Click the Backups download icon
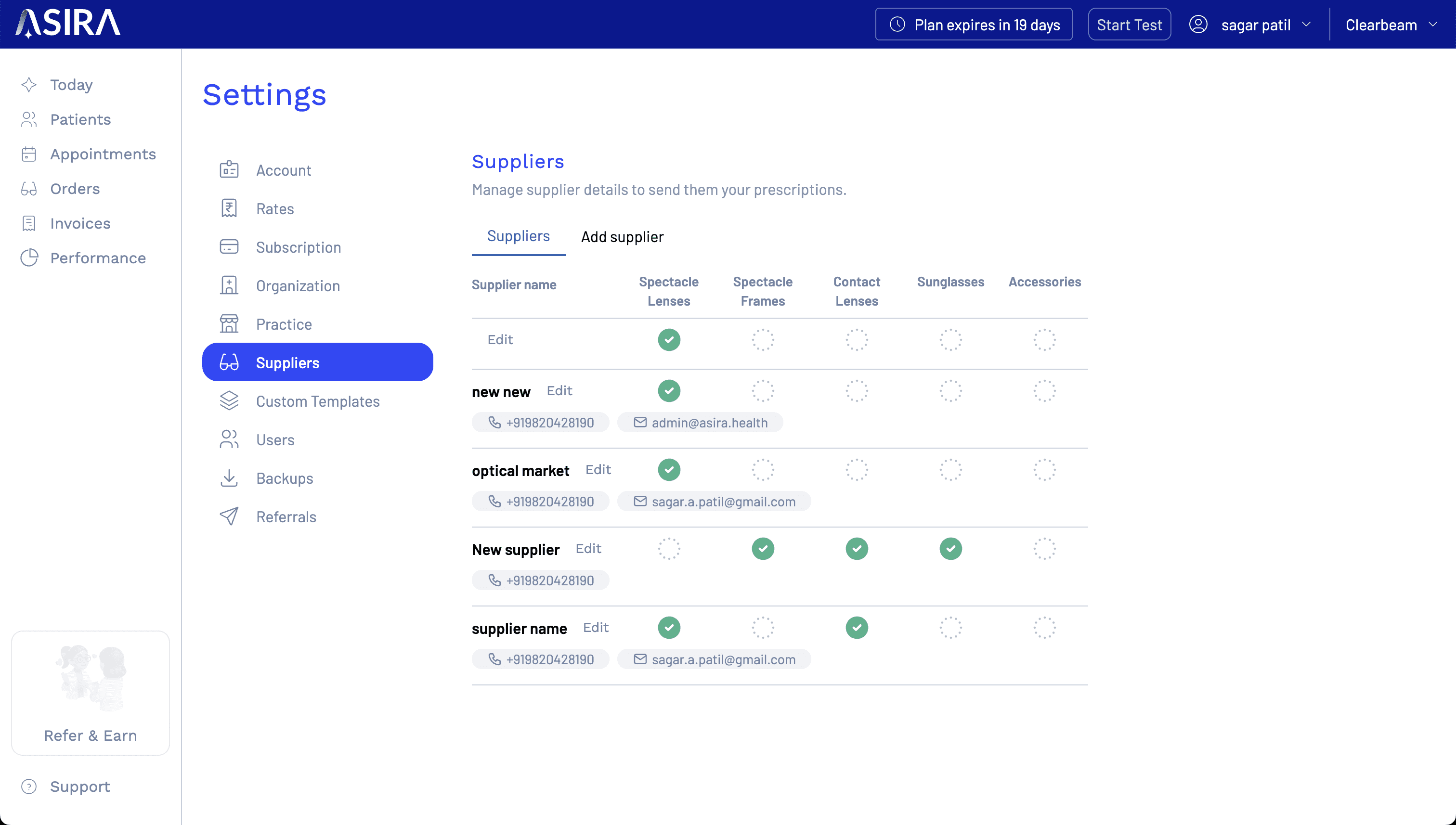 (229, 478)
